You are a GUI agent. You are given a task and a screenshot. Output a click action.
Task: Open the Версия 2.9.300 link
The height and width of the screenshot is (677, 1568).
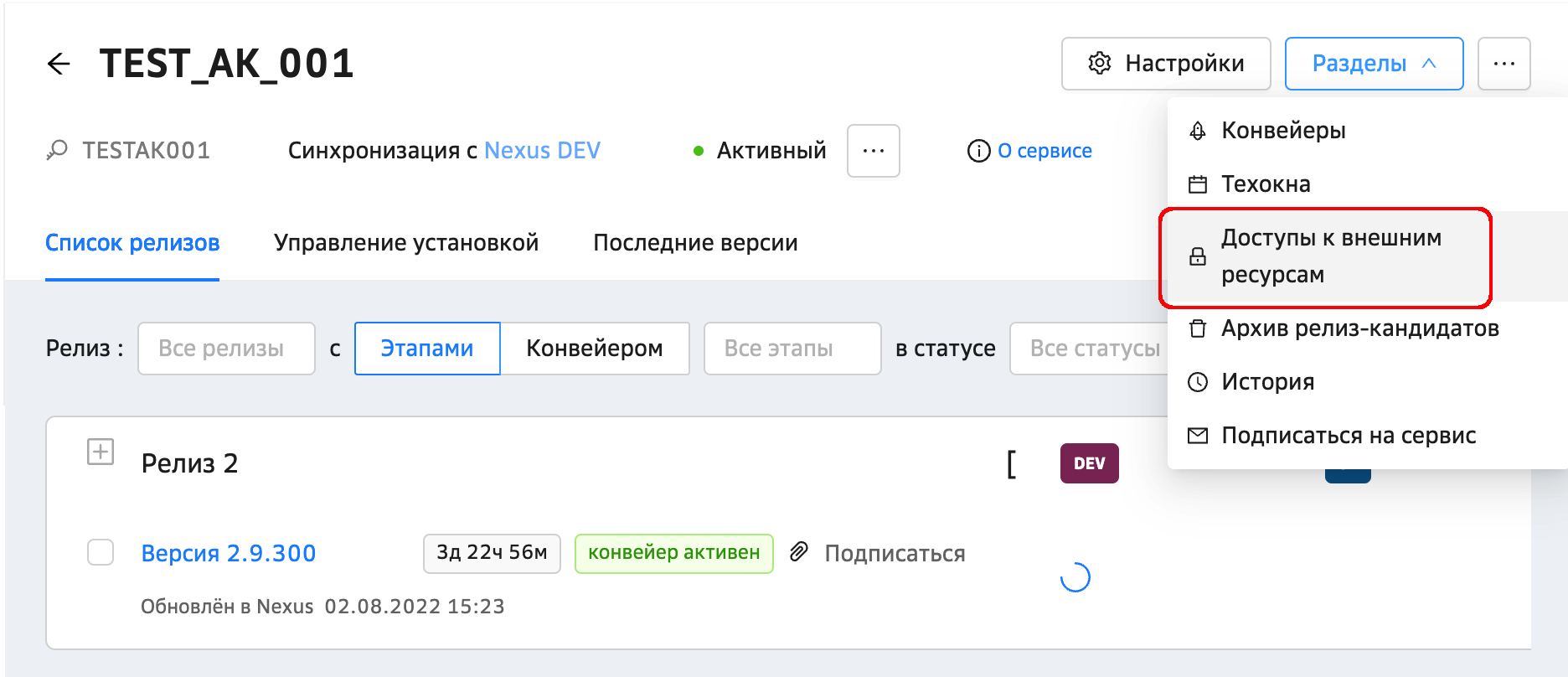click(229, 553)
